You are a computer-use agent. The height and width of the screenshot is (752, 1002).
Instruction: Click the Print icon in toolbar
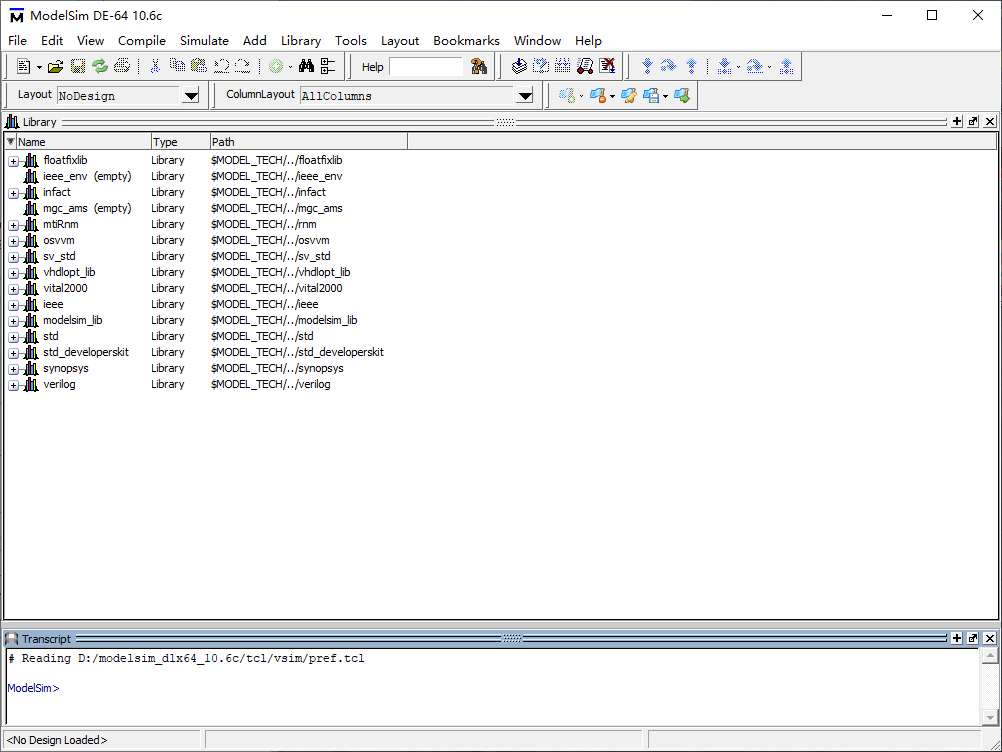click(x=121, y=66)
